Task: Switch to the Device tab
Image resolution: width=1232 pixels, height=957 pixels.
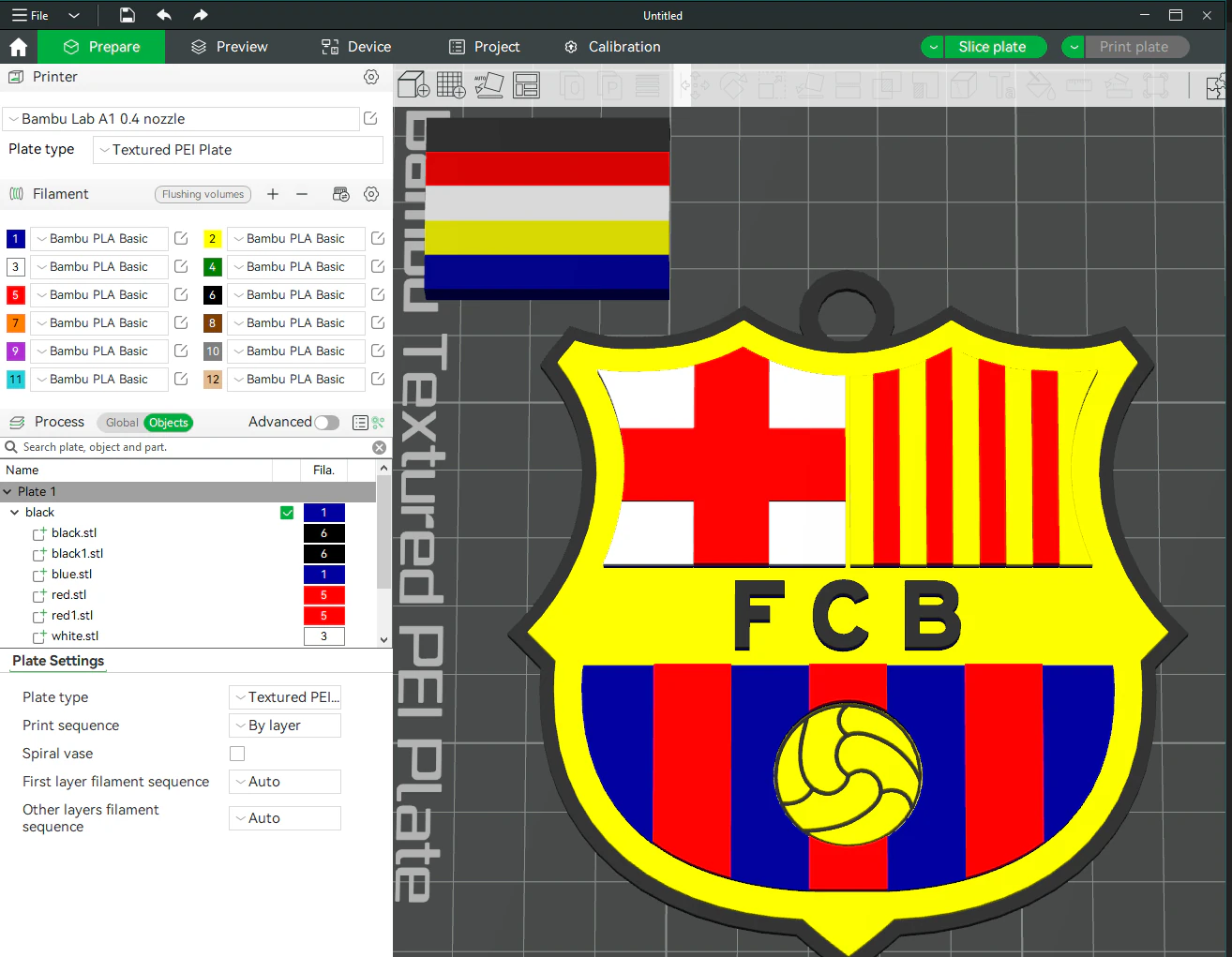Action: click(356, 47)
